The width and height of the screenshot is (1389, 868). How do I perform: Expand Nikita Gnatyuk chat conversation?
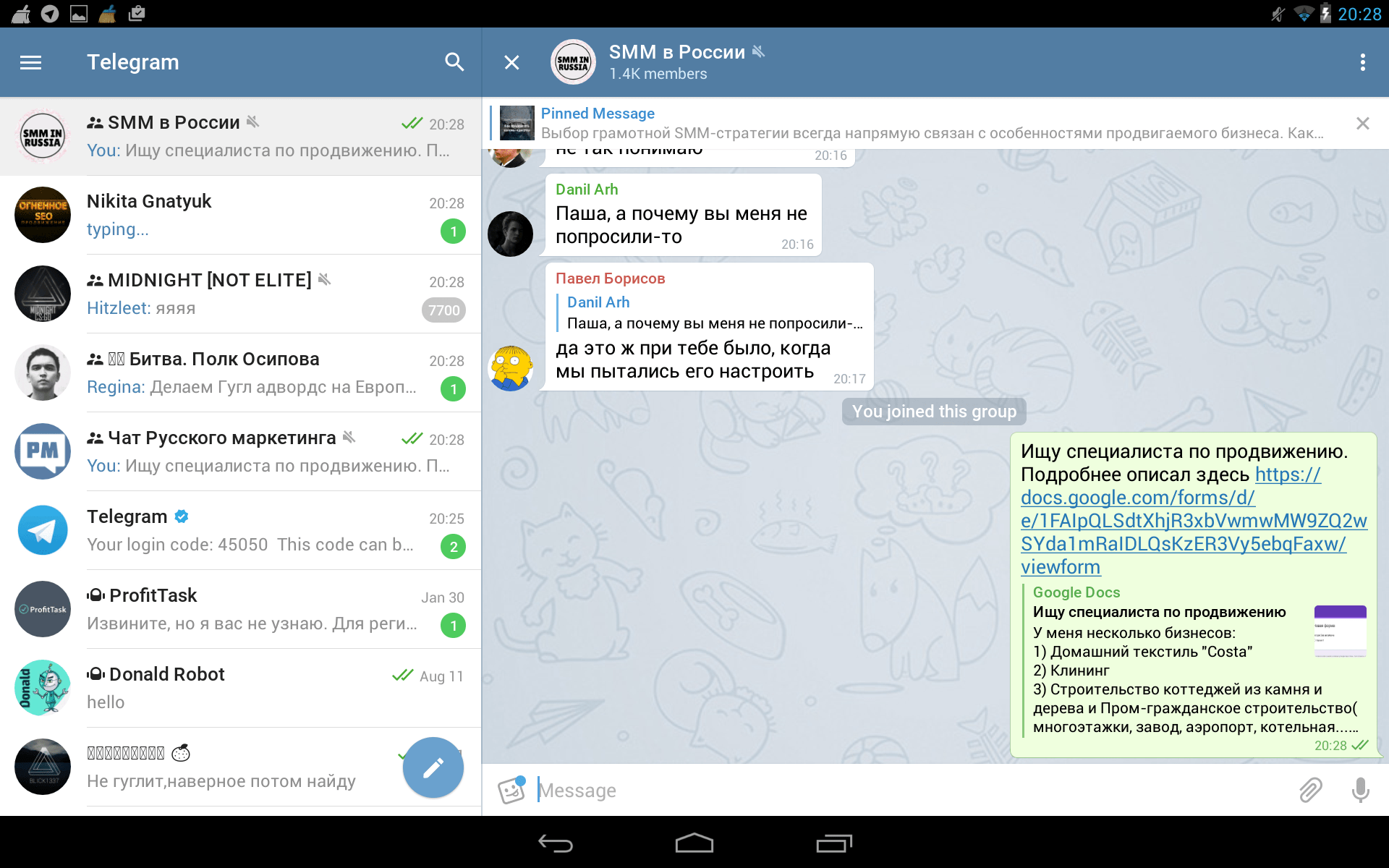click(x=240, y=216)
